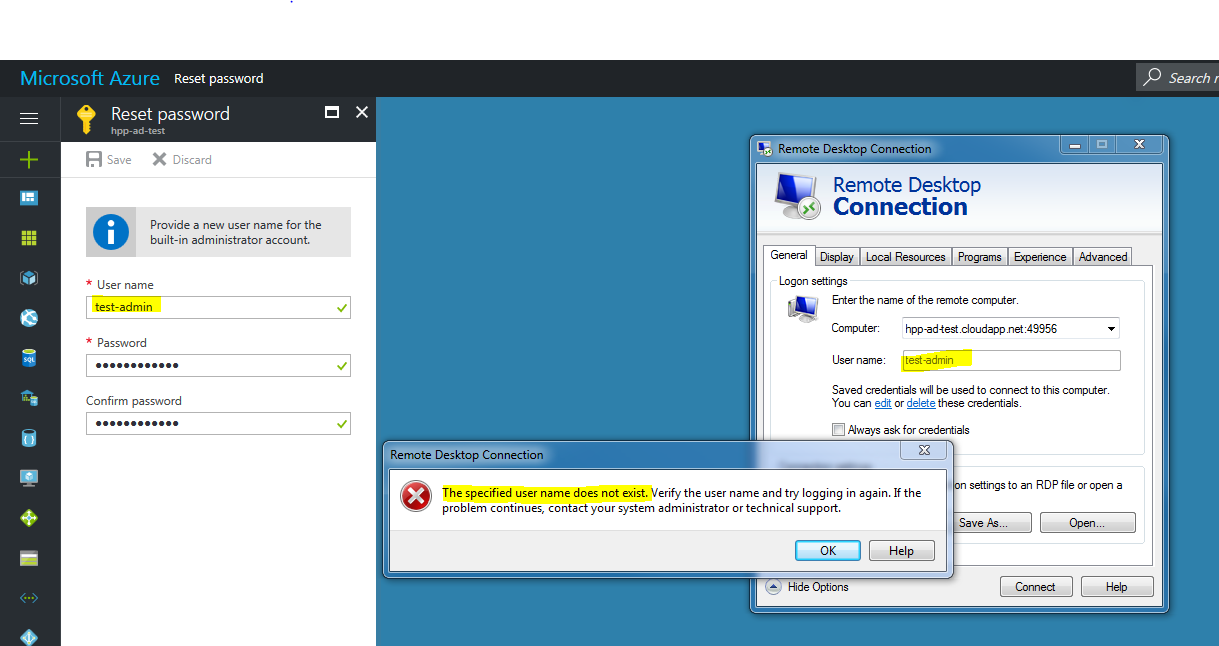1219x646 pixels.
Task: Click the SQL databases sidebar icon
Action: click(x=29, y=358)
